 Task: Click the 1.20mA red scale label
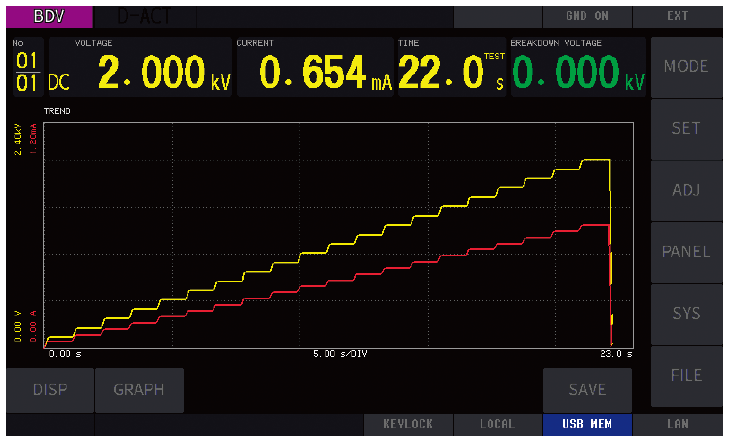(x=33, y=139)
